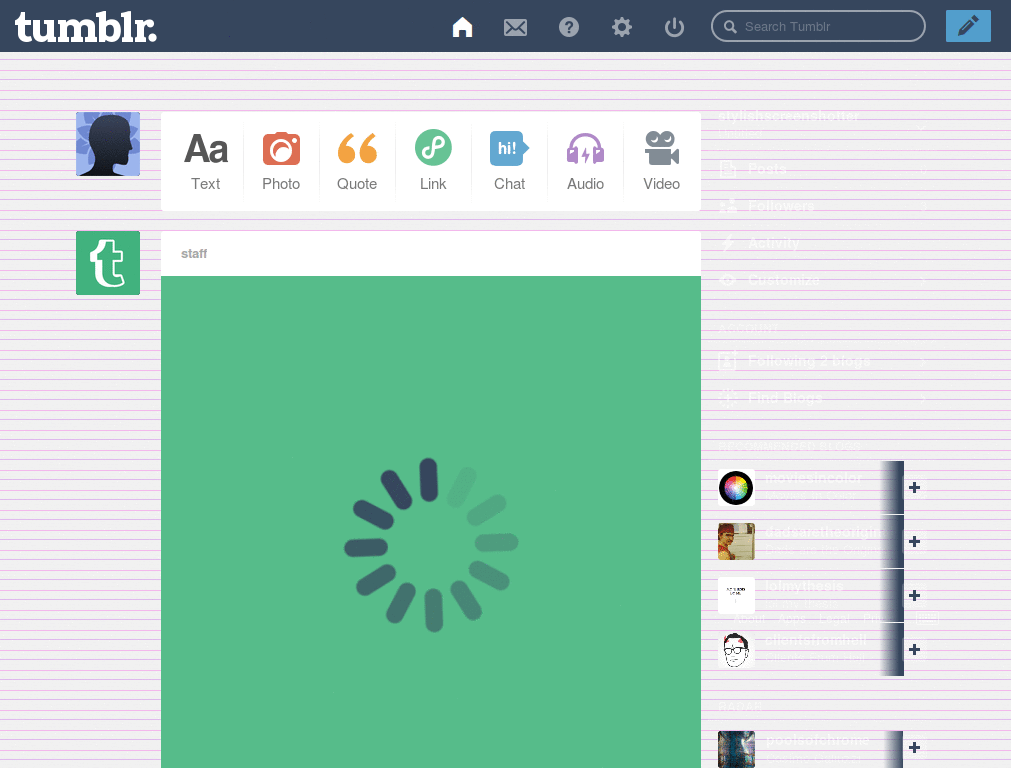The width and height of the screenshot is (1024, 768).
Task: Open poolsofchrome blog name
Action: (817, 740)
